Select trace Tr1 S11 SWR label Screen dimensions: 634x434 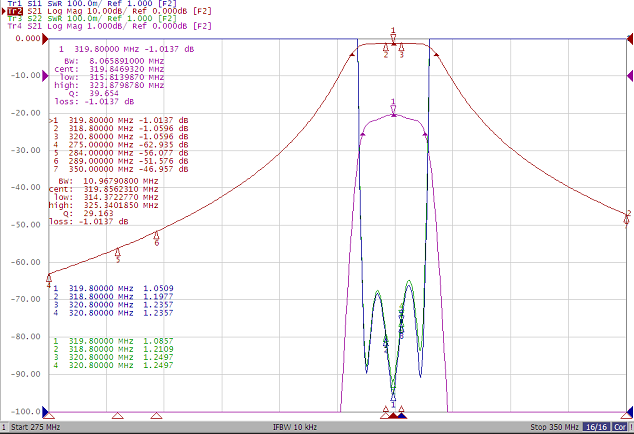[x=92, y=3]
